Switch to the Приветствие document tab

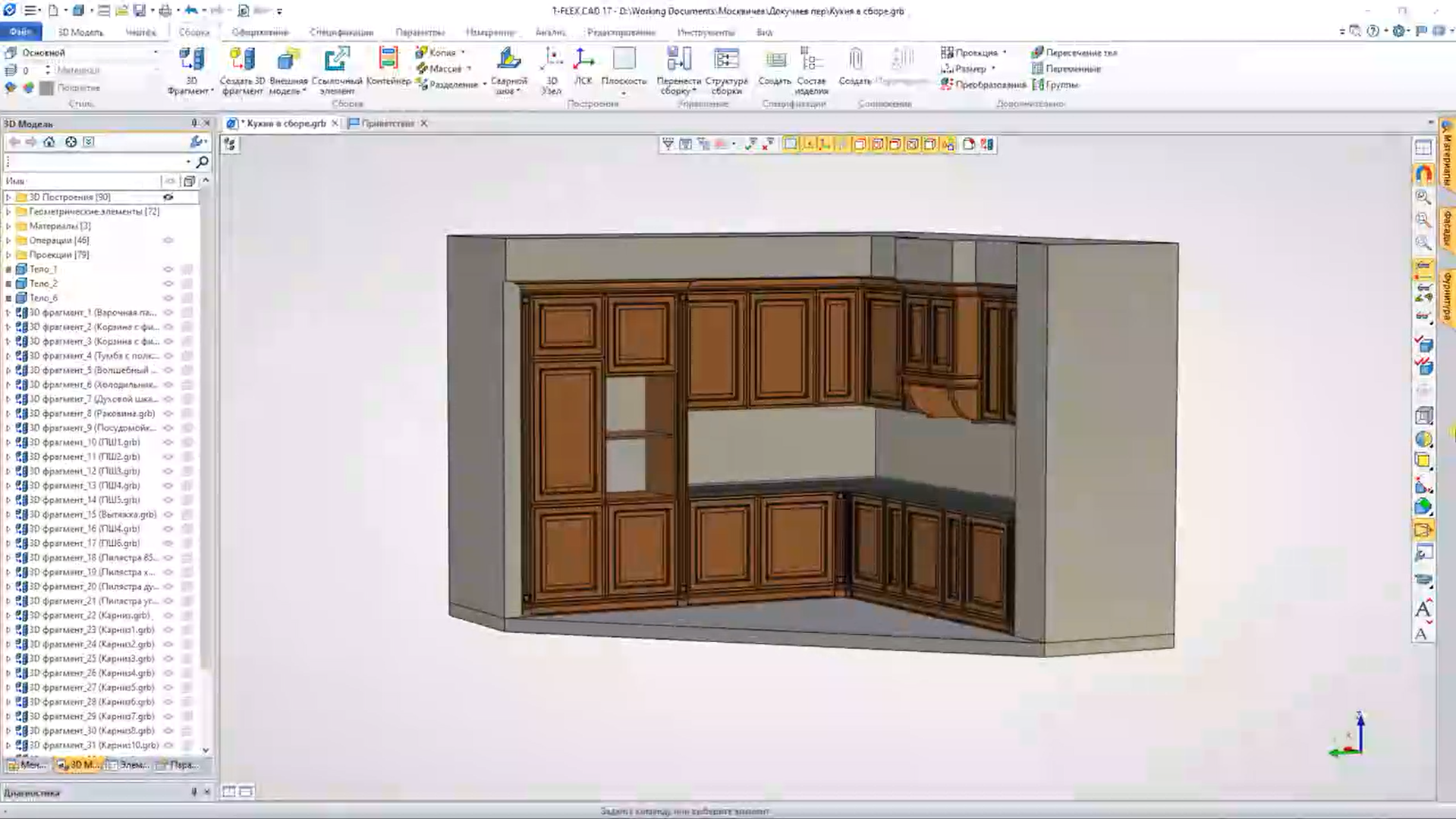tap(388, 123)
